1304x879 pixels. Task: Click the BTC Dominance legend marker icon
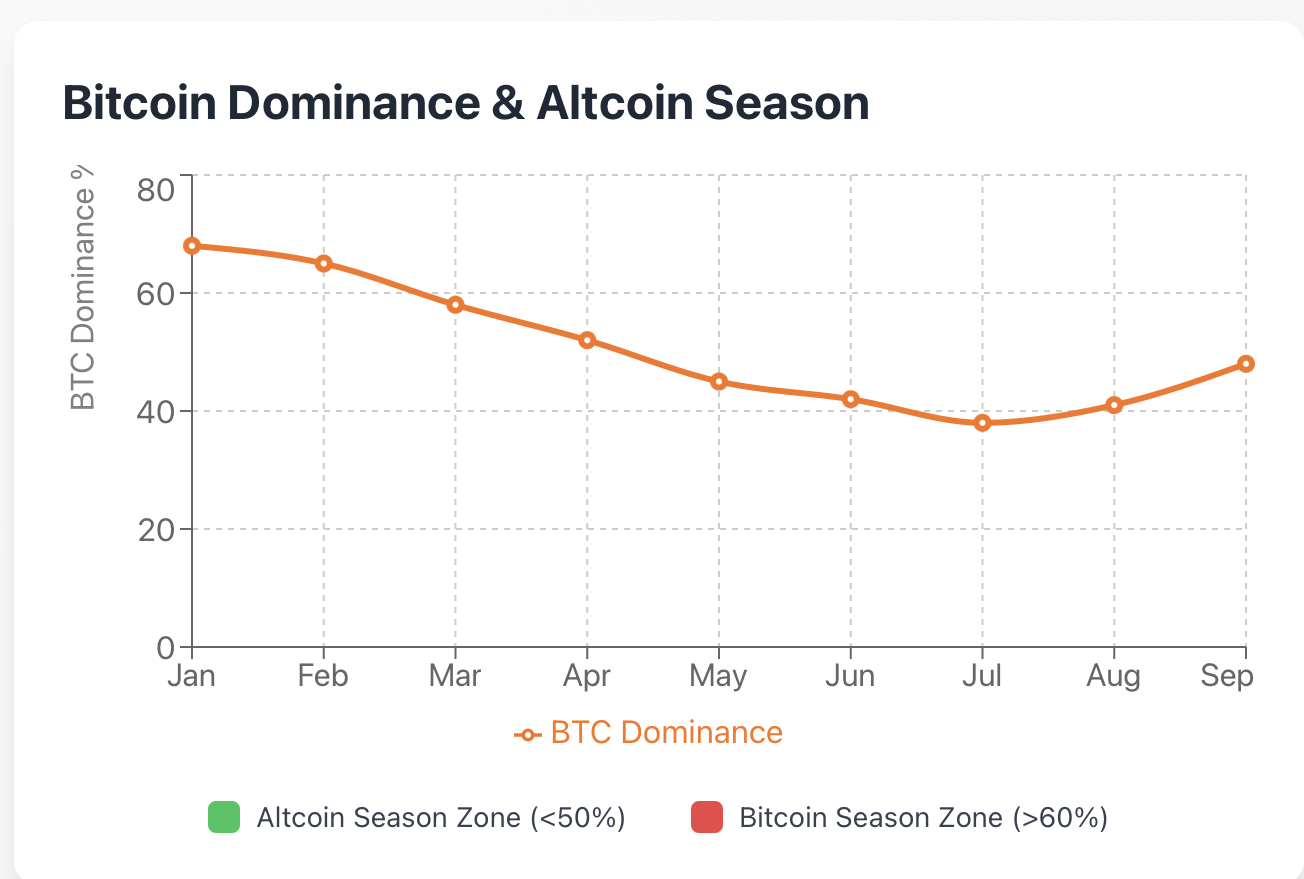pos(528,735)
